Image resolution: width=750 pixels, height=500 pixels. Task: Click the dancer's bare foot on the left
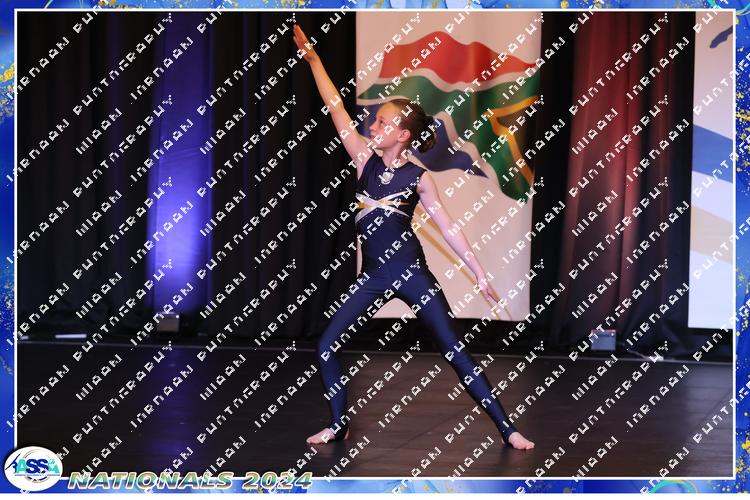coord(323,436)
